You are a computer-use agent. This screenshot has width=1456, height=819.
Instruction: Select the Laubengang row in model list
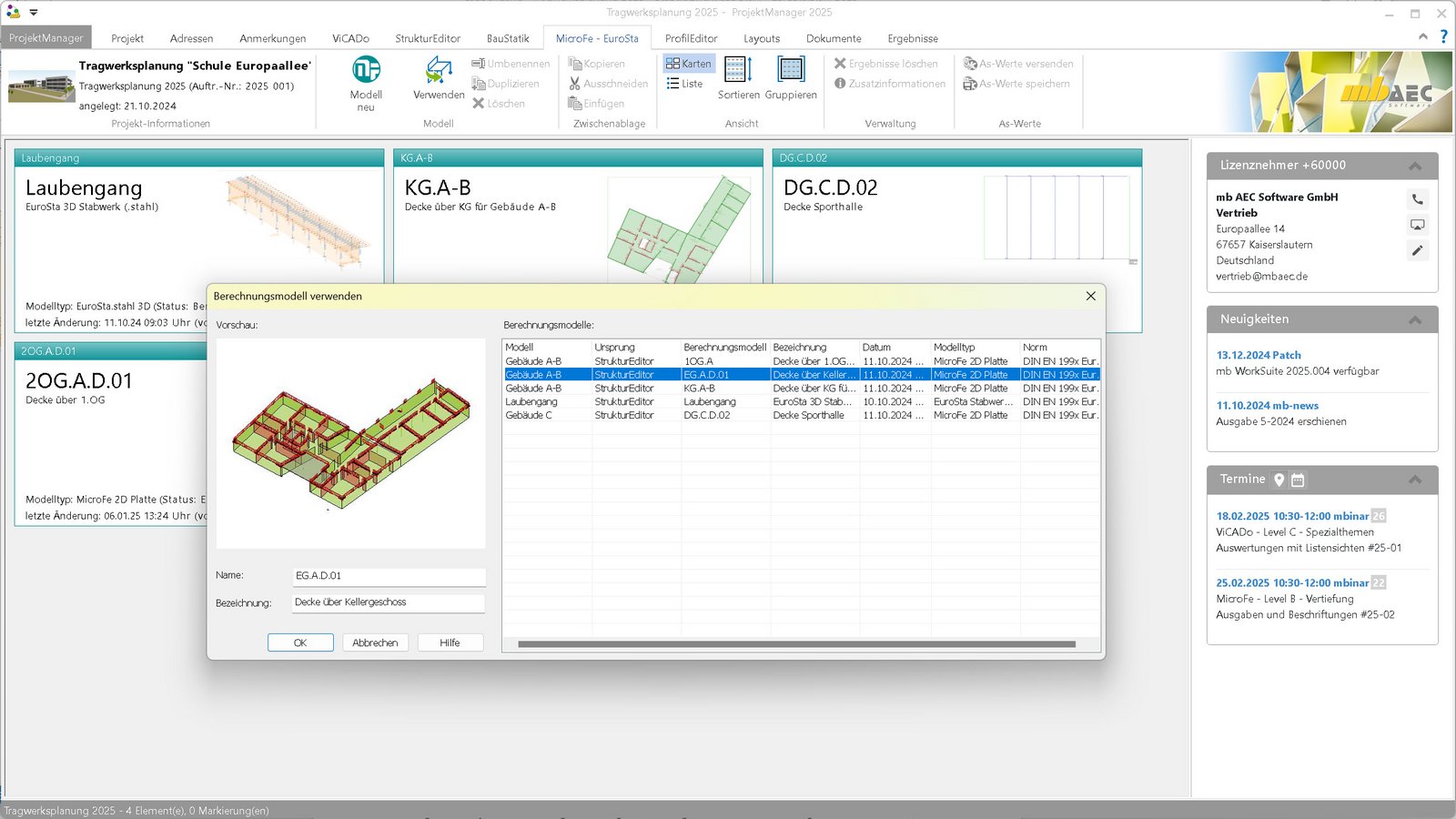[802, 401]
